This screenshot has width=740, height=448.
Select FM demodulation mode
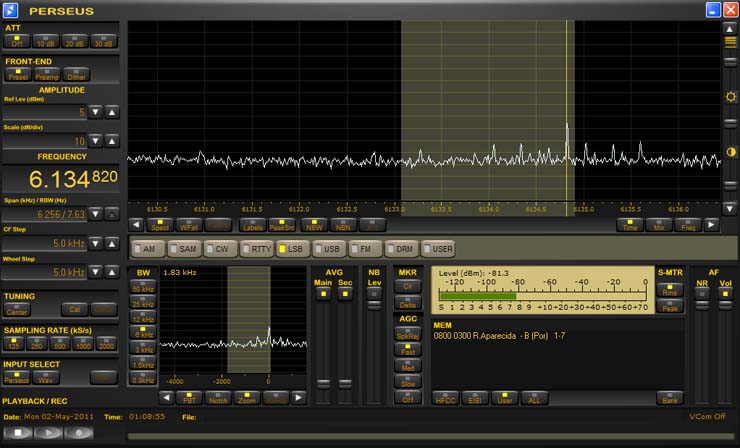pyautogui.click(x=365, y=249)
